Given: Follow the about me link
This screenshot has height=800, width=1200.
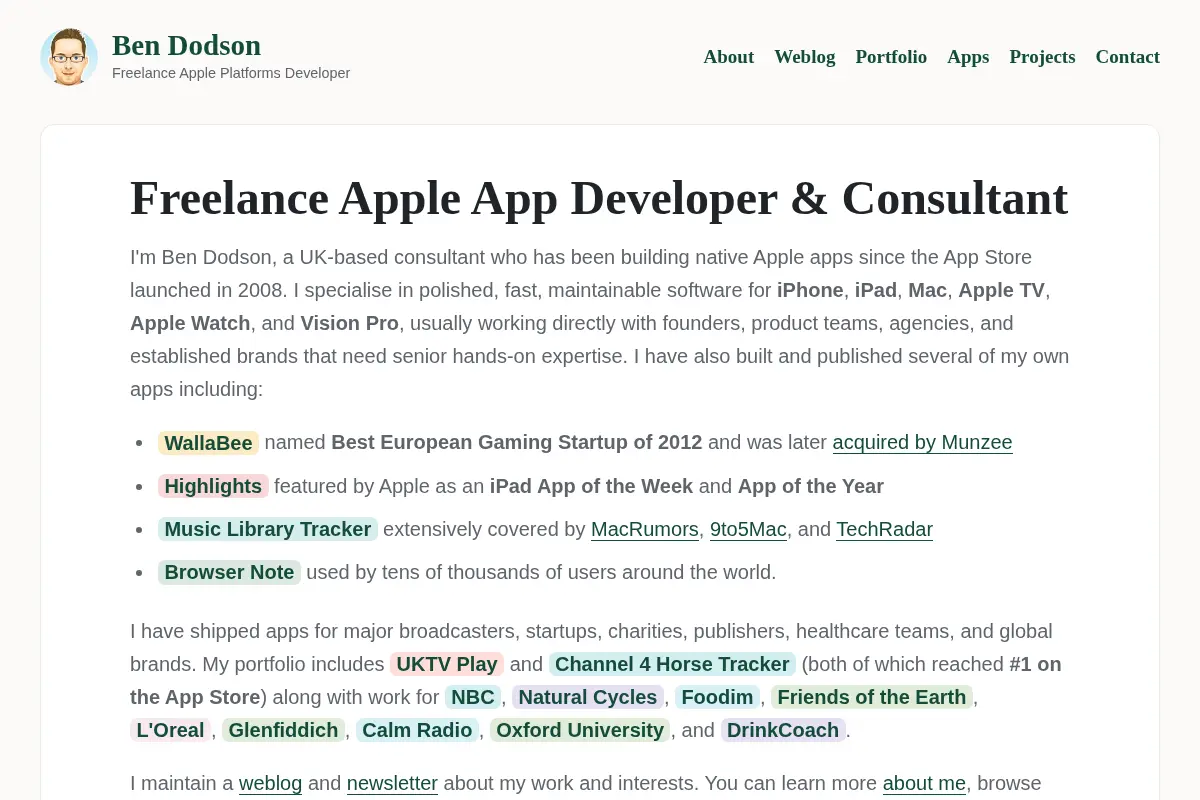Looking at the screenshot, I should pos(924,783).
